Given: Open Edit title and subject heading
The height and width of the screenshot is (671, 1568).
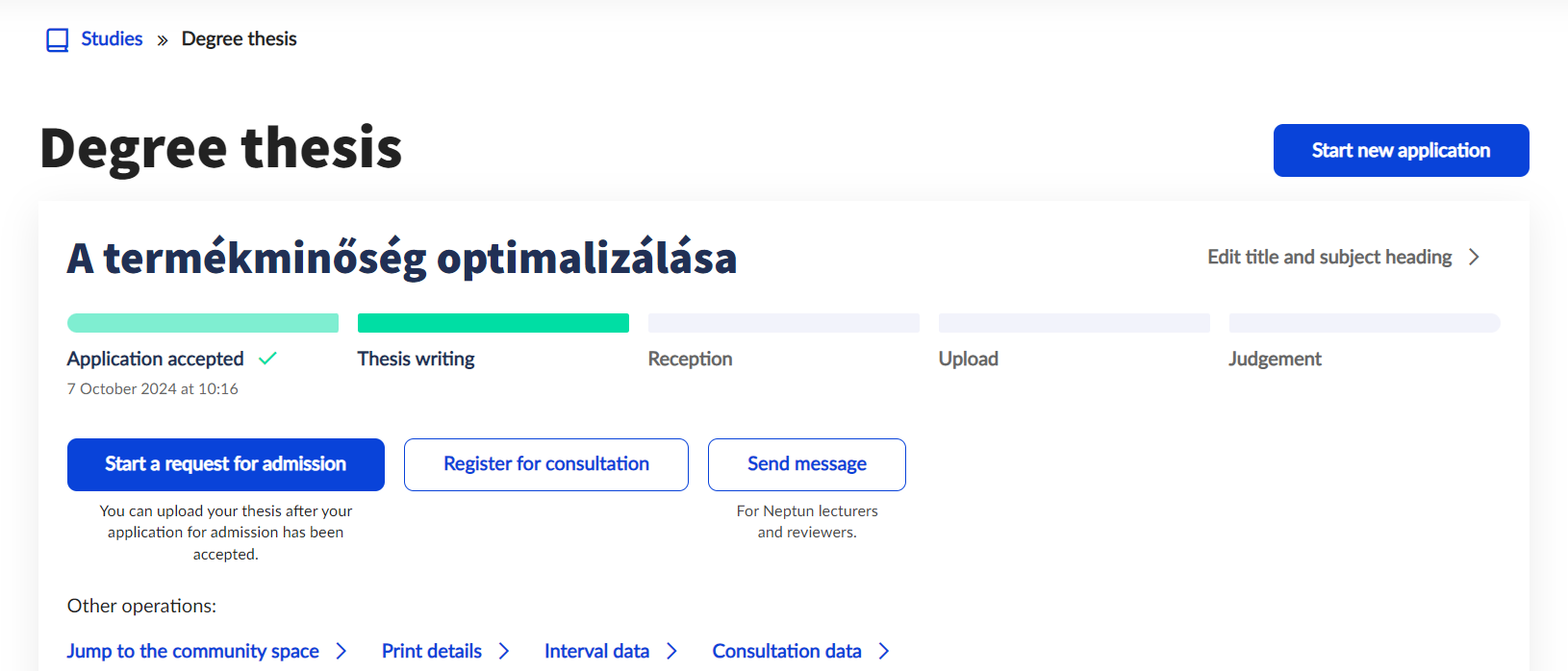Looking at the screenshot, I should (1329, 257).
